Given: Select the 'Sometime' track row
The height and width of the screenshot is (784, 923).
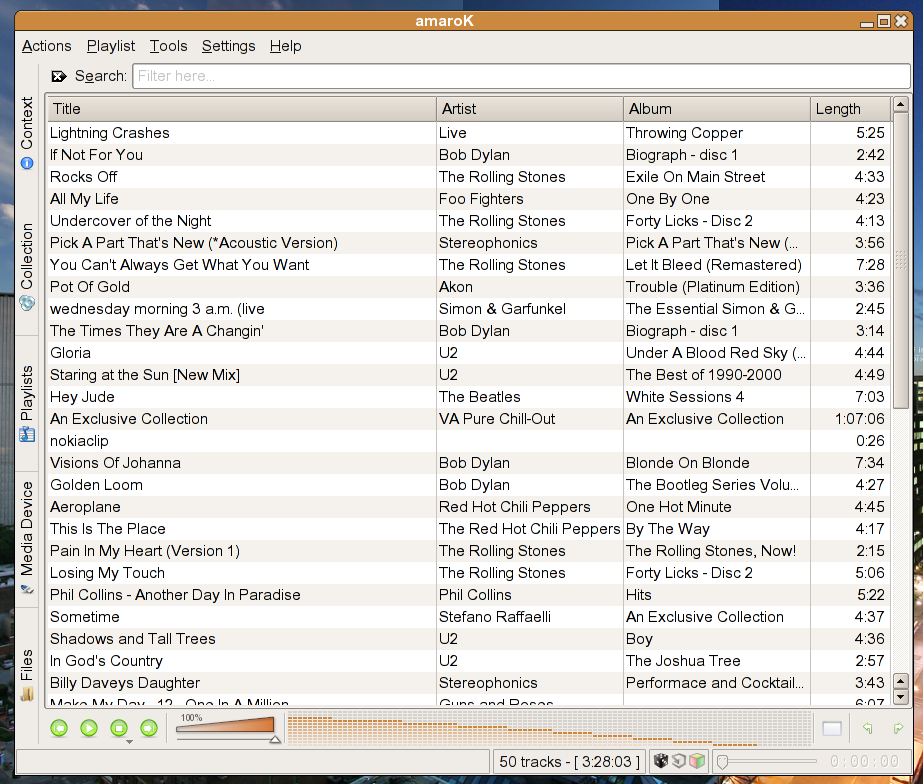Looking at the screenshot, I should [469, 617].
